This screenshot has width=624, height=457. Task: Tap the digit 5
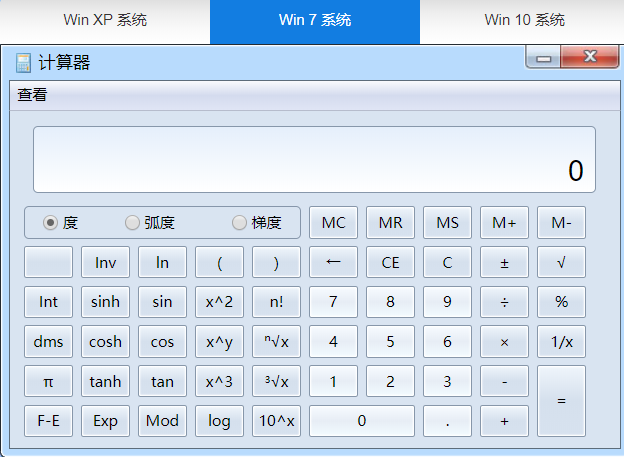(x=390, y=342)
